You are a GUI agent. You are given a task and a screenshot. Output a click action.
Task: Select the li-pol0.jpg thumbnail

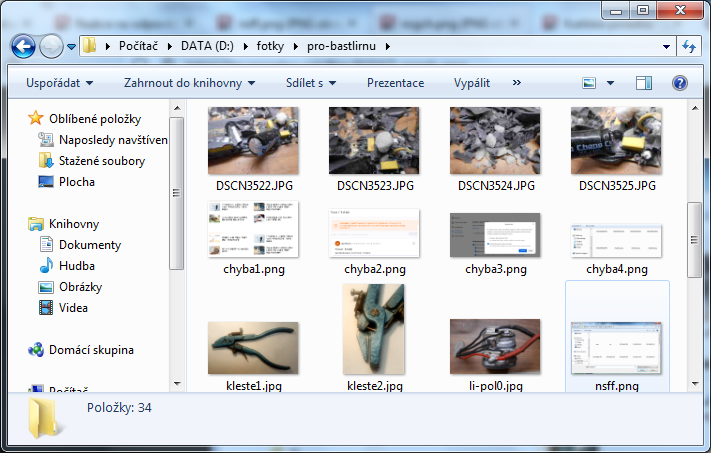(495, 346)
